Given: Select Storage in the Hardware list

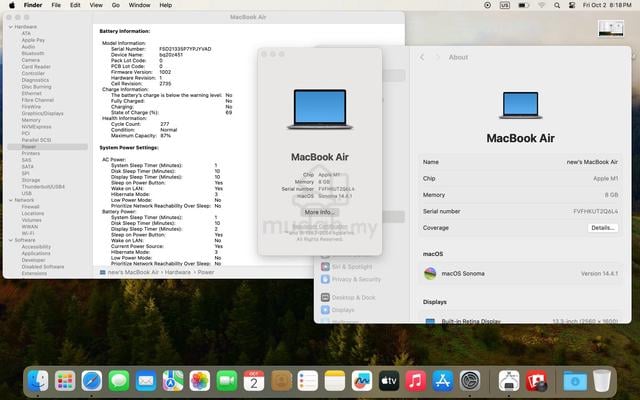Looking at the screenshot, I should point(31,180).
